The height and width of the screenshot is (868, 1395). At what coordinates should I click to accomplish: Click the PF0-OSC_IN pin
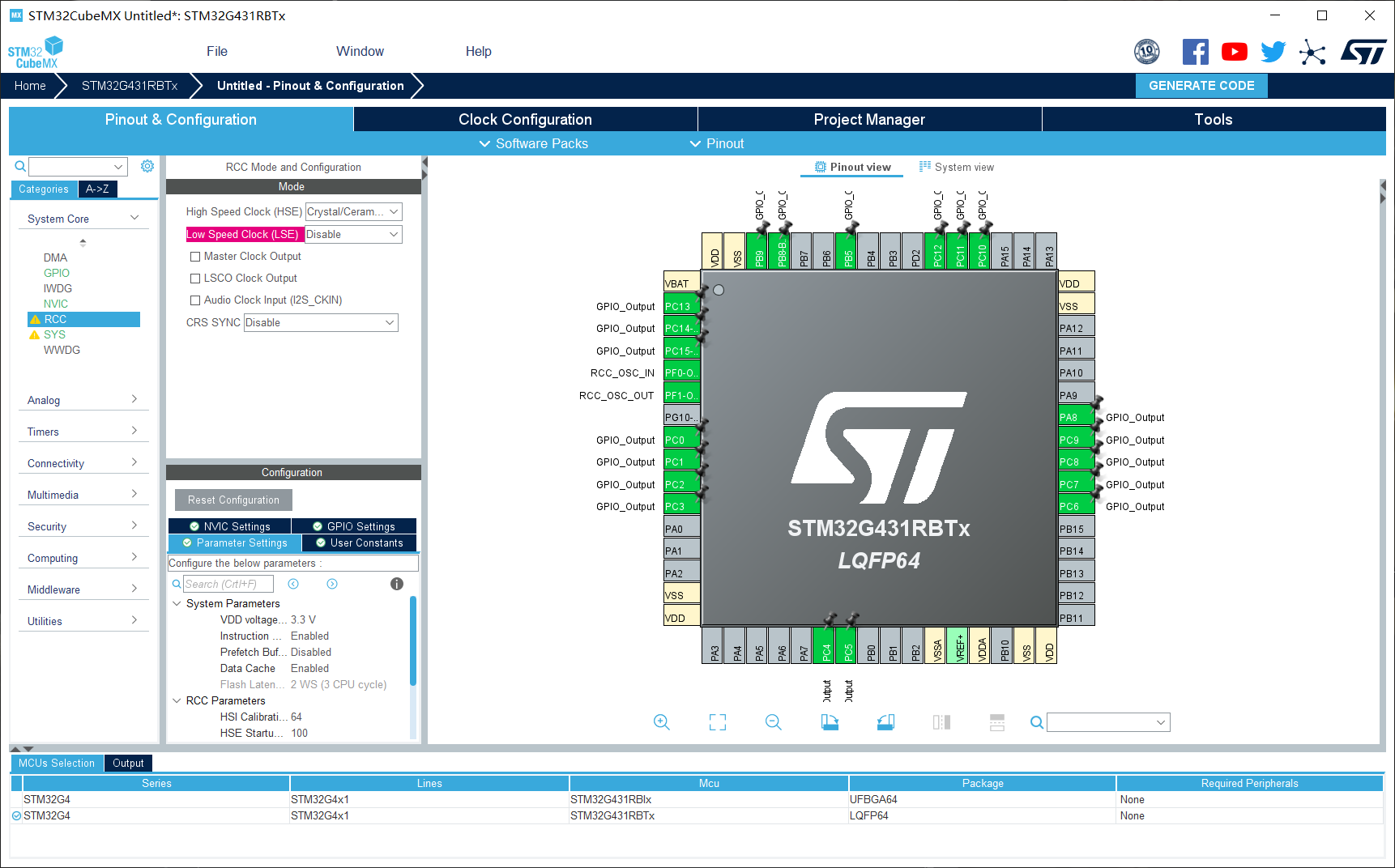tap(681, 373)
